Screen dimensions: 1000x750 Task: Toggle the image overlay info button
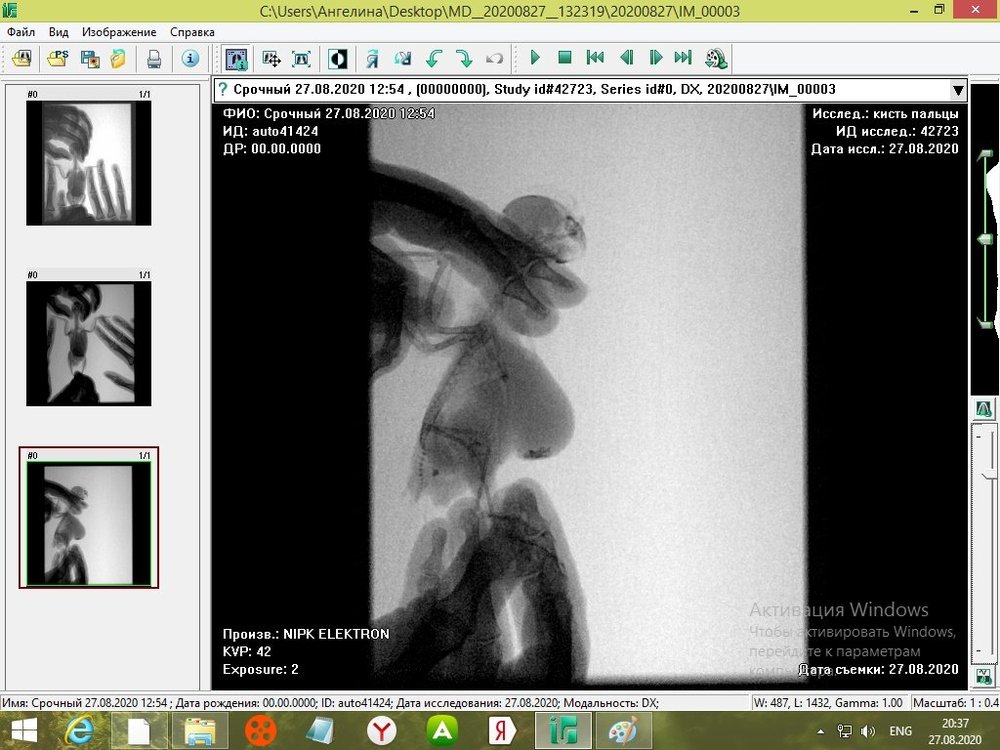coord(236,59)
